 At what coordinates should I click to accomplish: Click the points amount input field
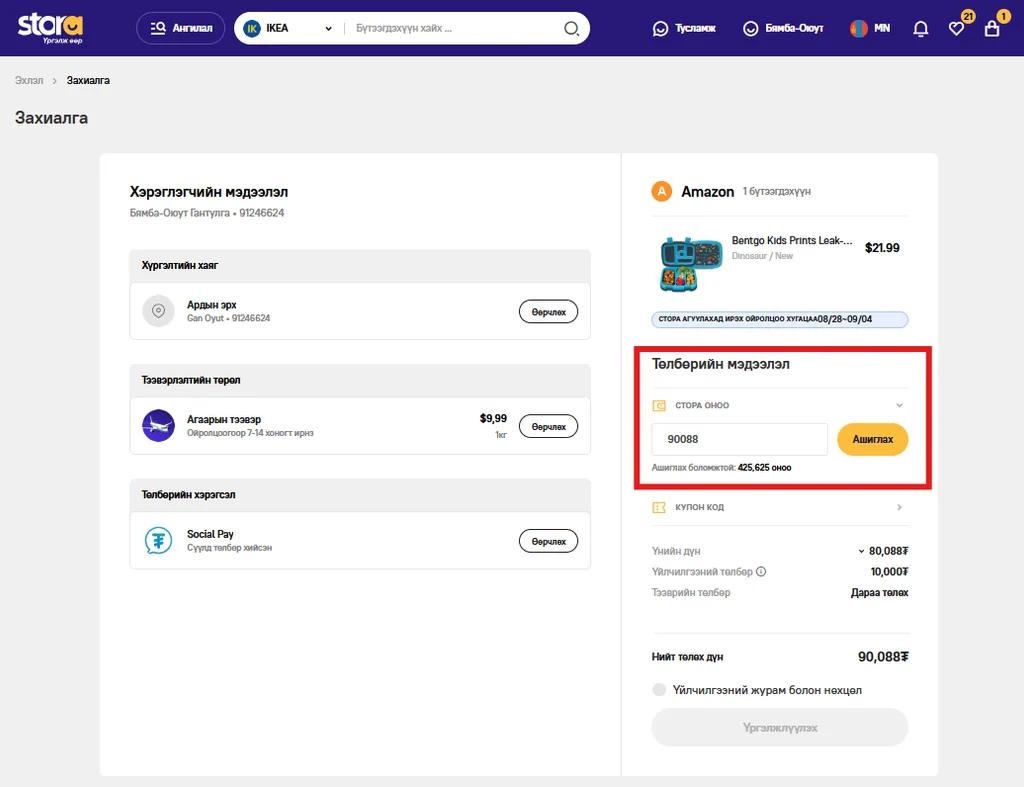click(x=739, y=440)
